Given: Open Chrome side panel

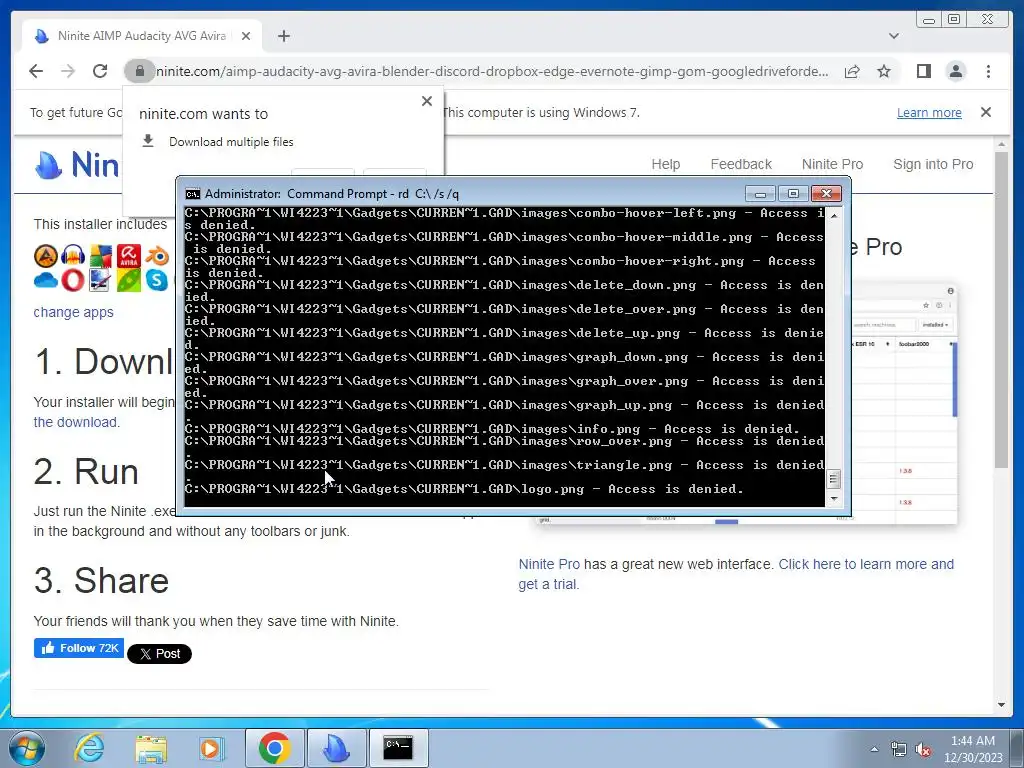Looking at the screenshot, I should (923, 71).
